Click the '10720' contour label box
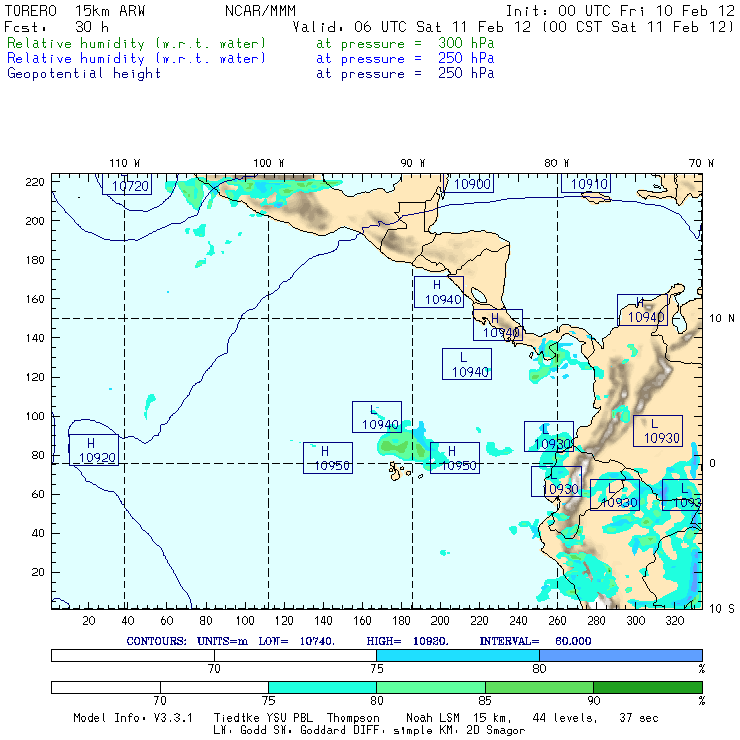The width and height of the screenshot is (740, 740). (x=127, y=185)
